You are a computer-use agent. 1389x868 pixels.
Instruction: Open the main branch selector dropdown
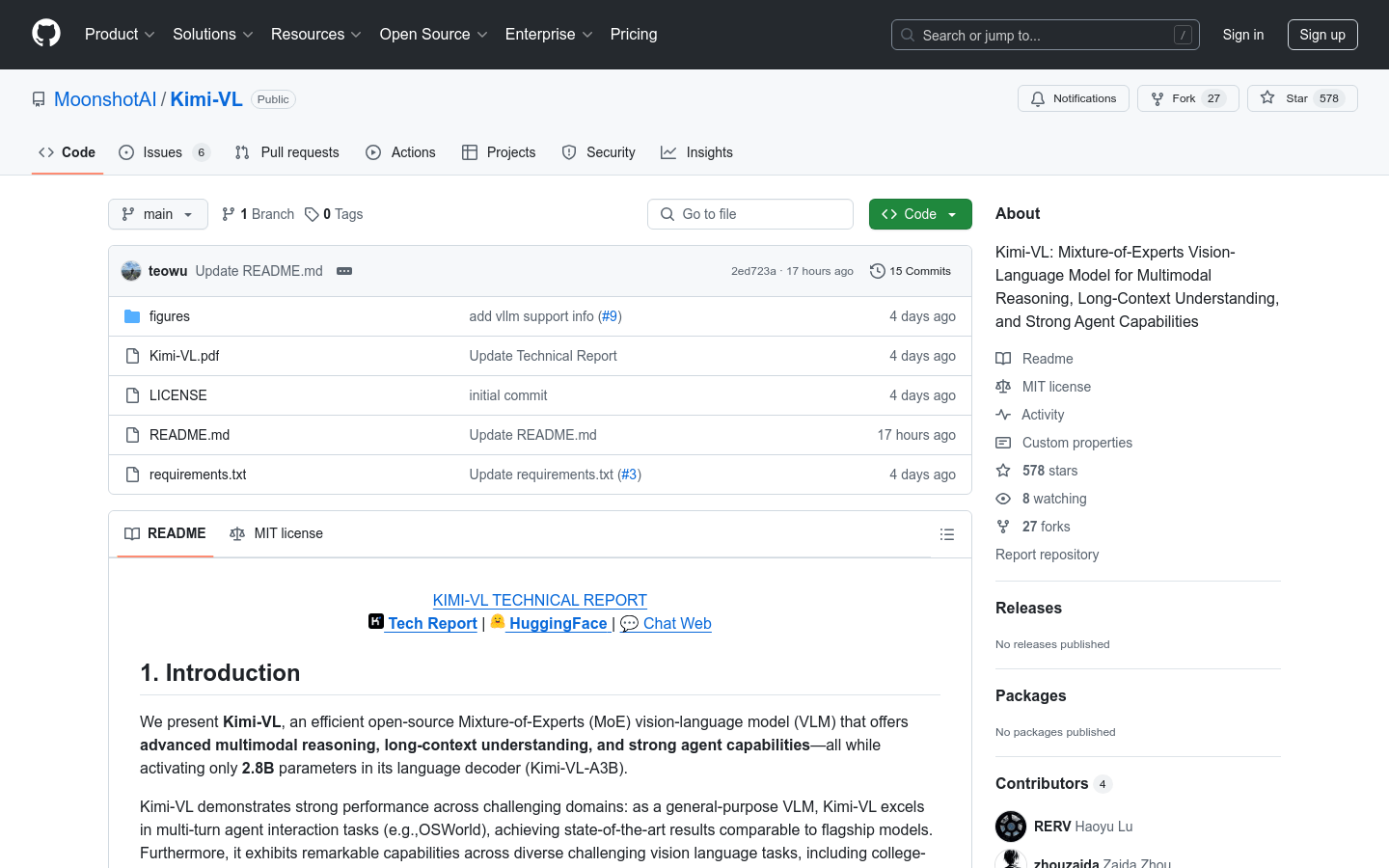click(x=158, y=214)
